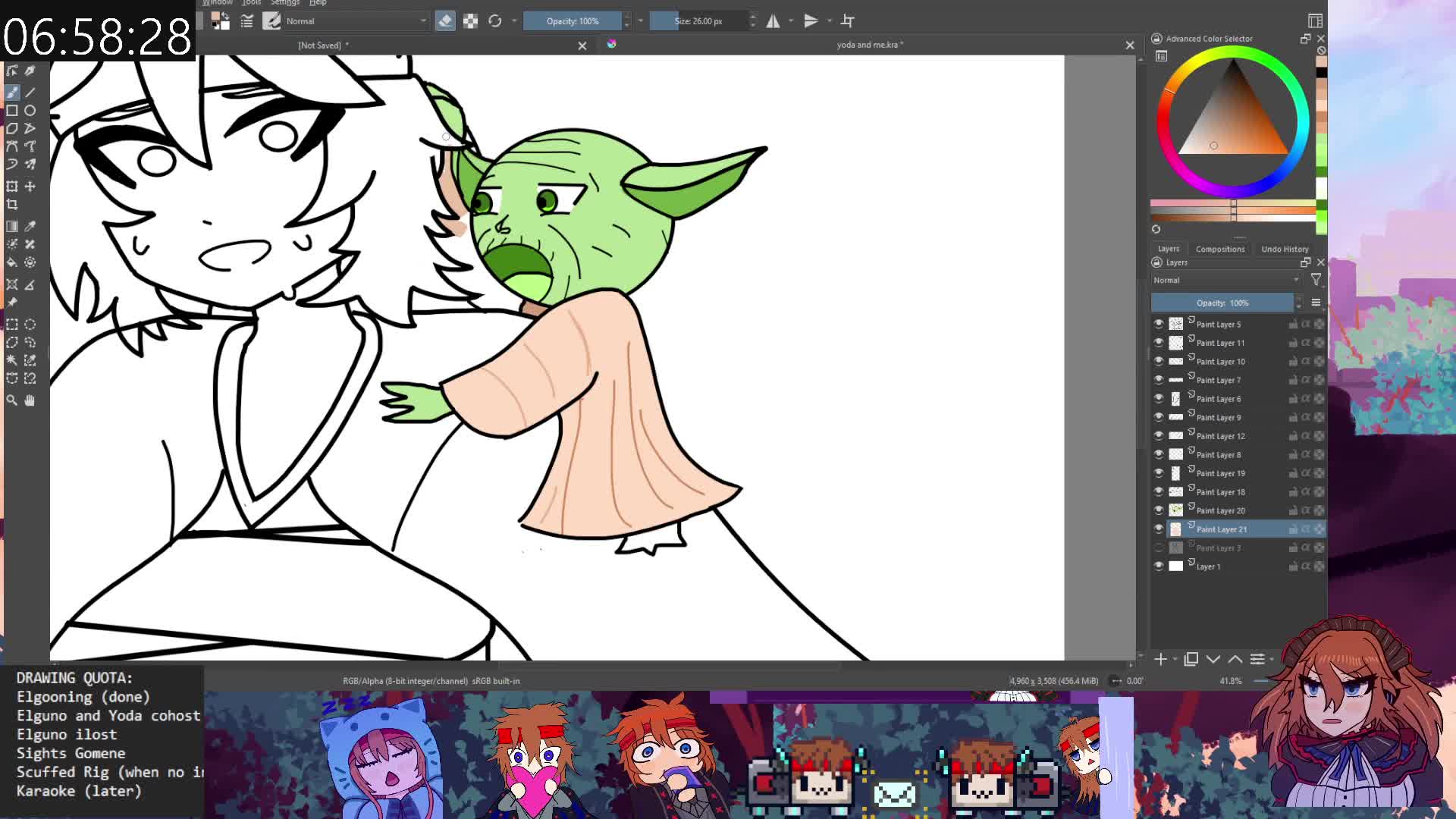Expand brush flow options arrow
This screenshot has width=1456, height=819.
tap(641, 21)
